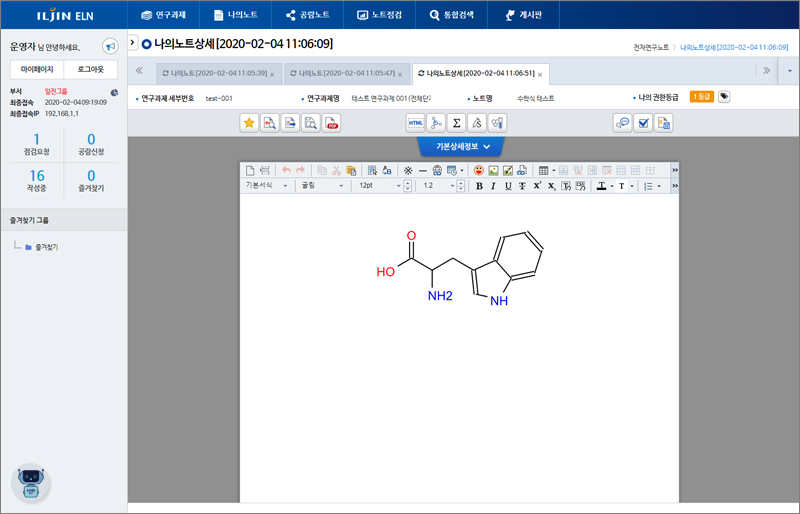Export note as PDF icon
This screenshot has height=514, width=800.
coord(332,122)
